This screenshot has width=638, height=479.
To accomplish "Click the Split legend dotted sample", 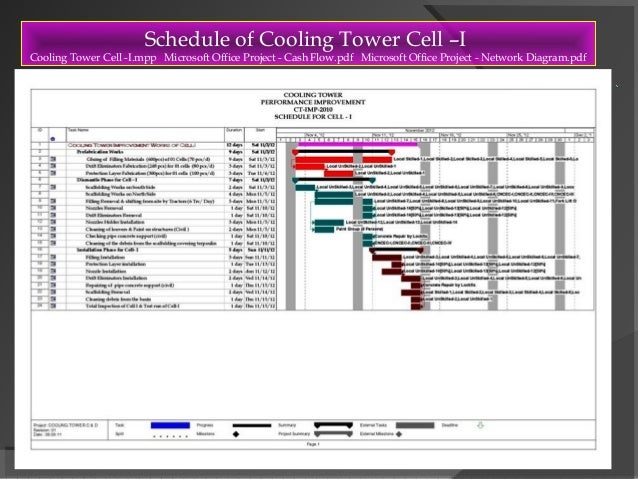I will [170, 436].
